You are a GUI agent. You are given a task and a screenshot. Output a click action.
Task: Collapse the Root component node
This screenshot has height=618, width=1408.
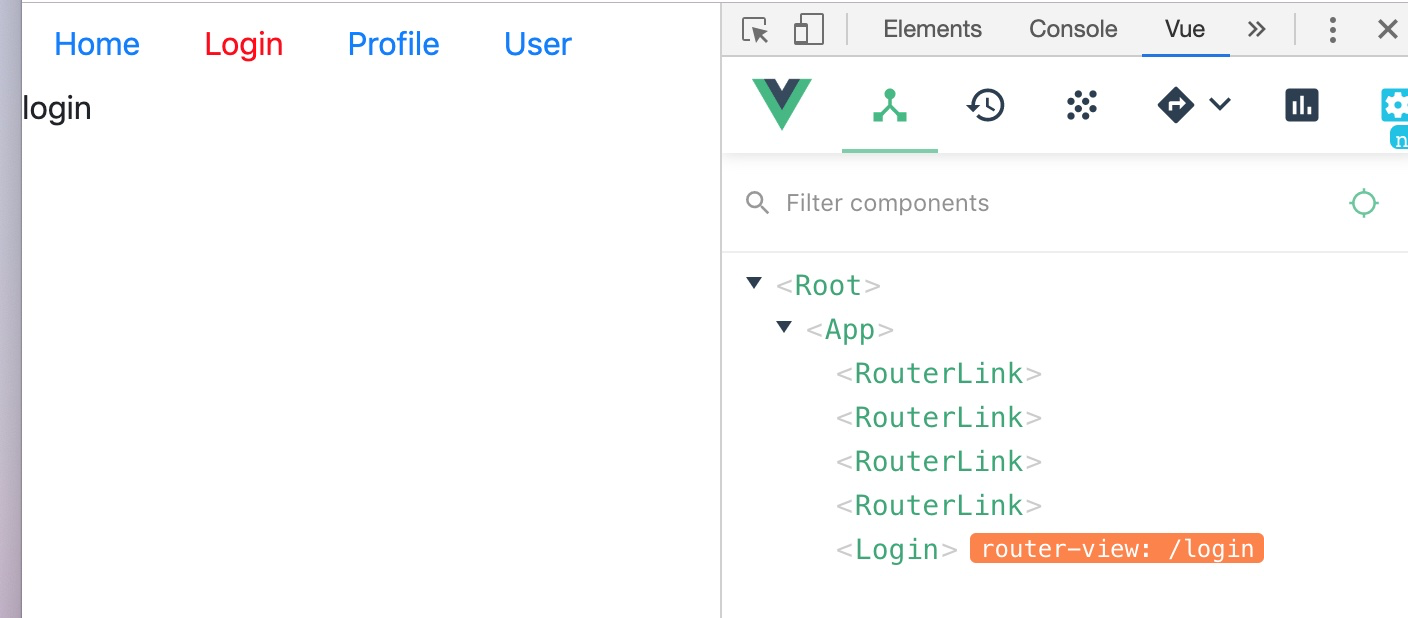(753, 283)
